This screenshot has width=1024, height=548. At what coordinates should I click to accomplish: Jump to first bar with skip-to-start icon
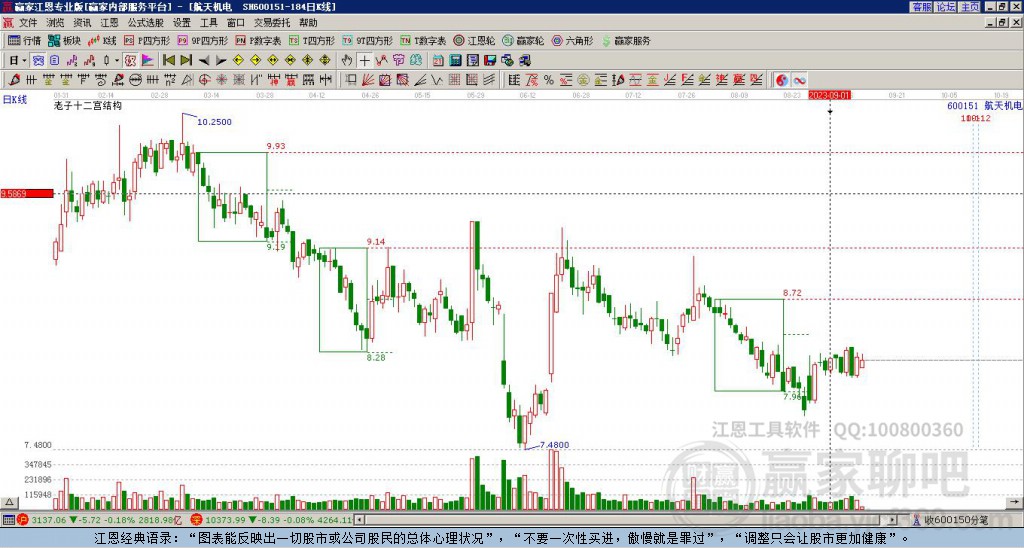click(x=169, y=60)
